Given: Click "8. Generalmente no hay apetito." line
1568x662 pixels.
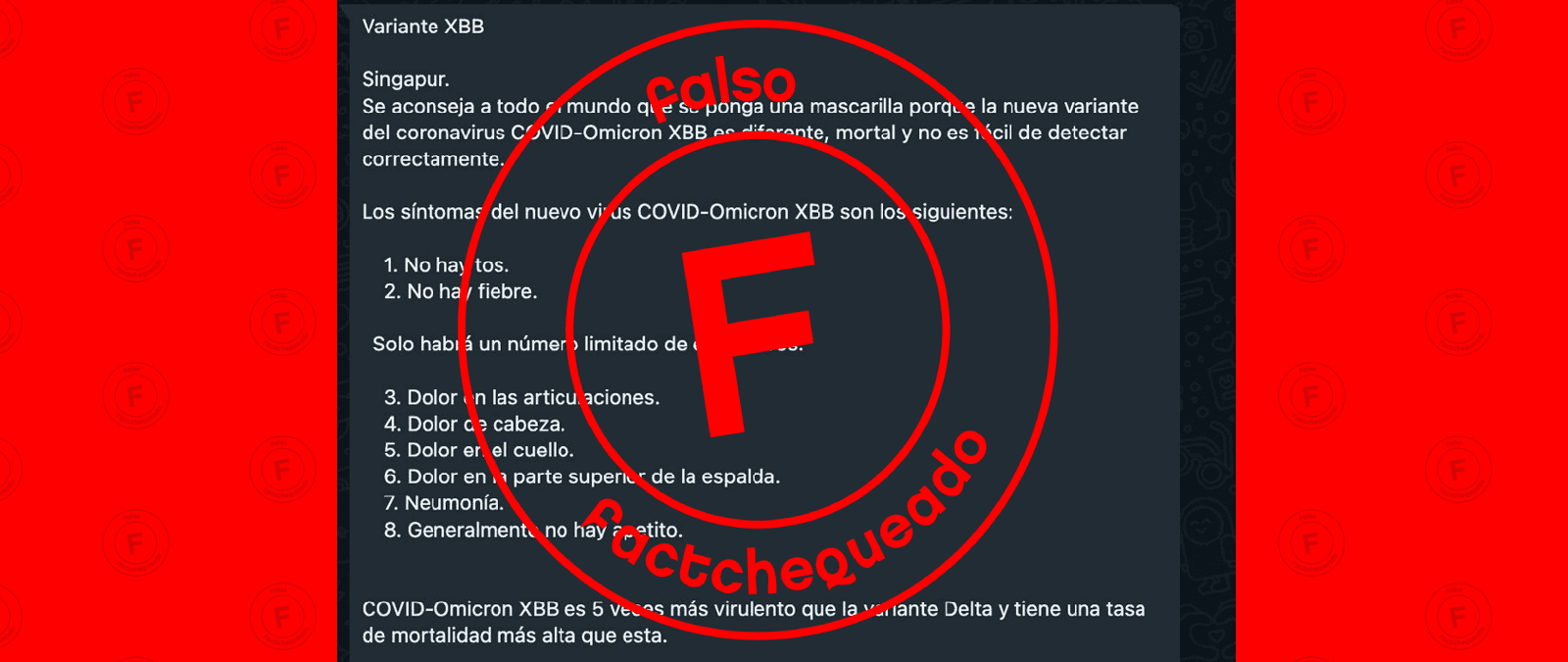Looking at the screenshot, I should (x=533, y=531).
